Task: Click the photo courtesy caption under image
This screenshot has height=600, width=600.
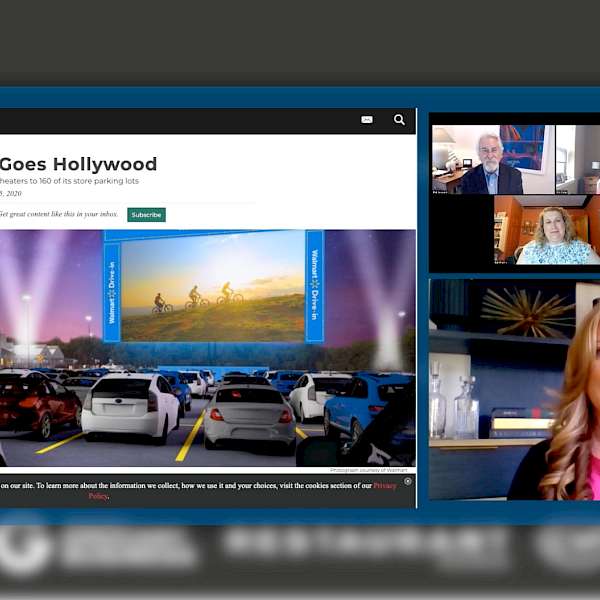Action: (x=369, y=470)
